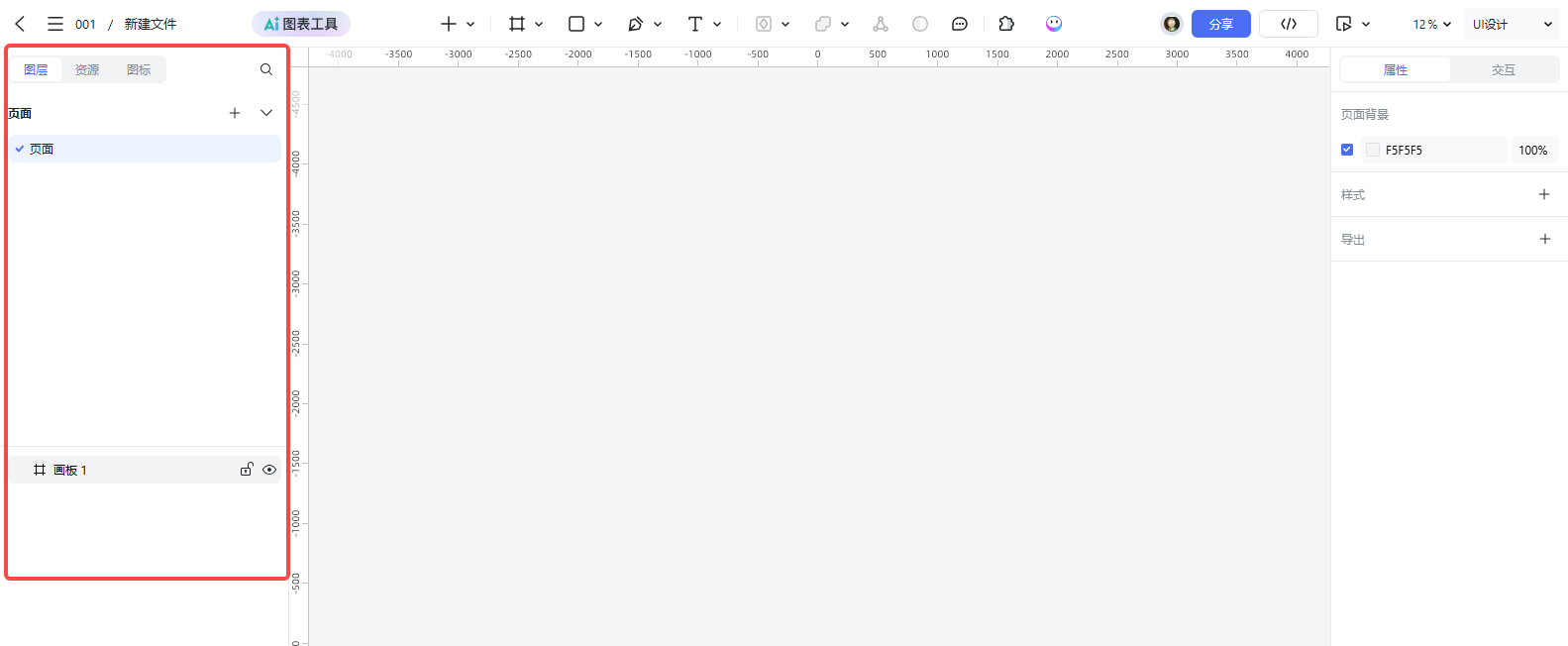Expand the boolean operation dropdown arrow
The image size is (1568, 646).
(845, 24)
